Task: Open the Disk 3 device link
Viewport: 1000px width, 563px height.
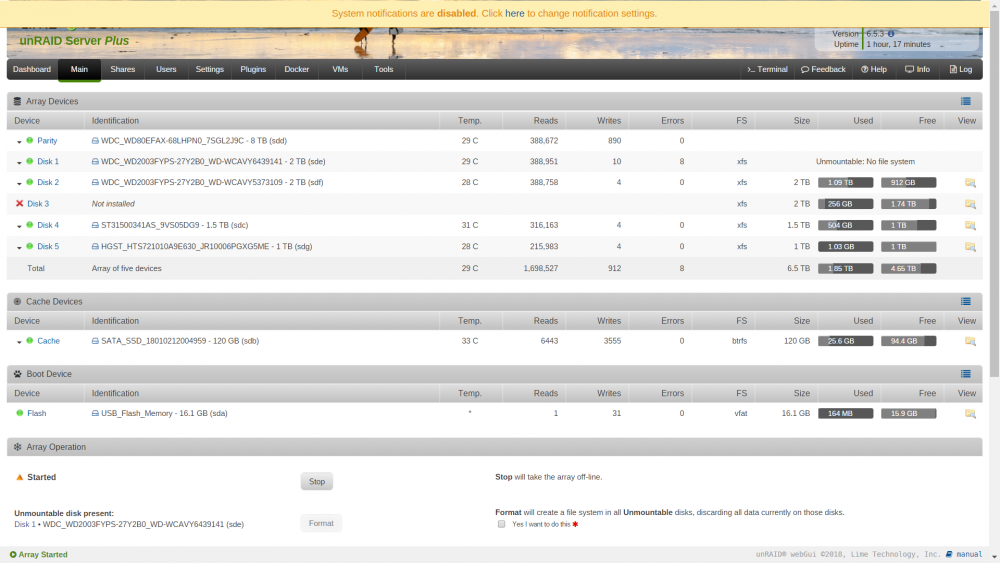Action: (x=38, y=204)
